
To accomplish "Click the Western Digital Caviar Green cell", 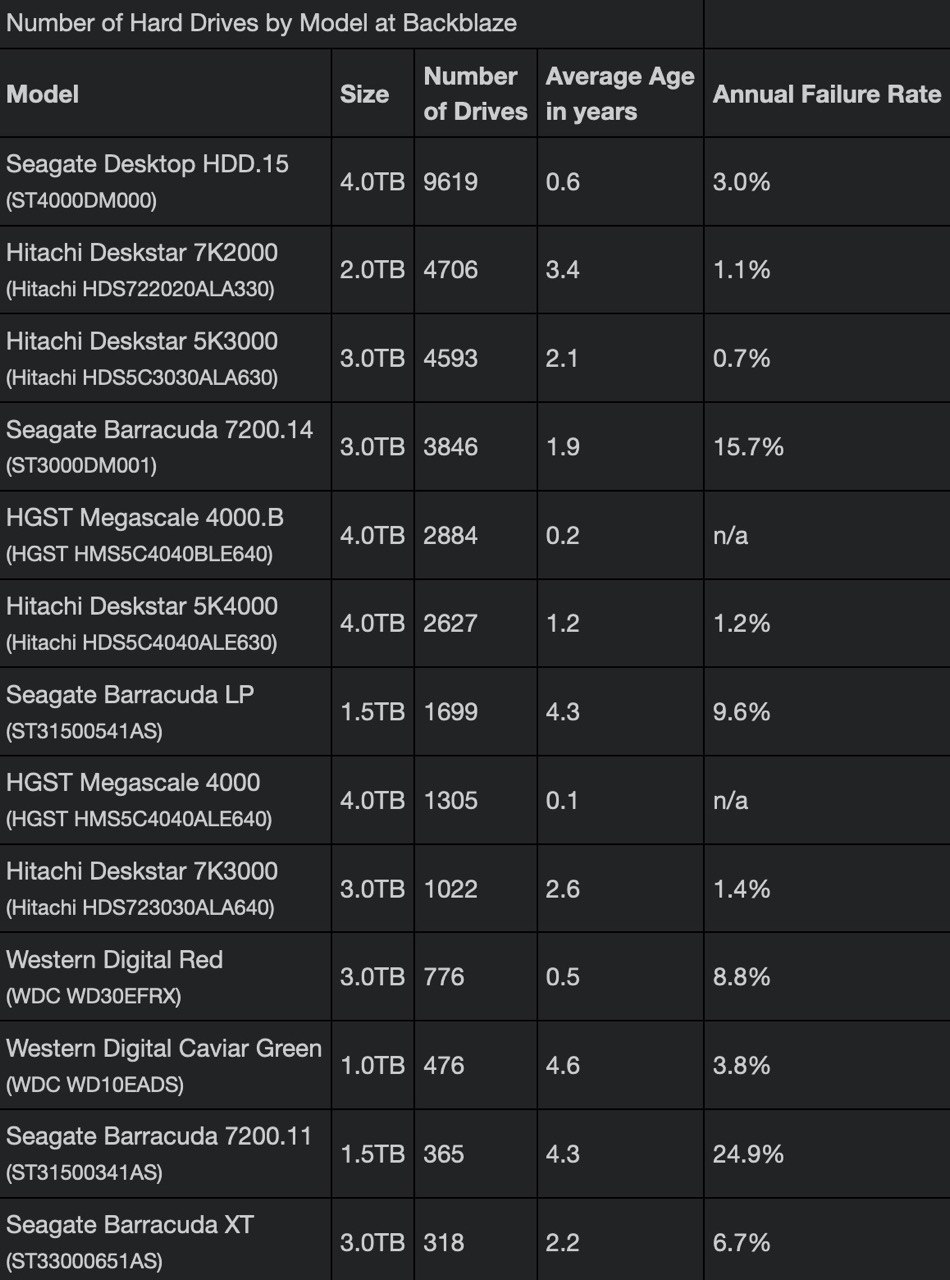I will tap(164, 1065).
